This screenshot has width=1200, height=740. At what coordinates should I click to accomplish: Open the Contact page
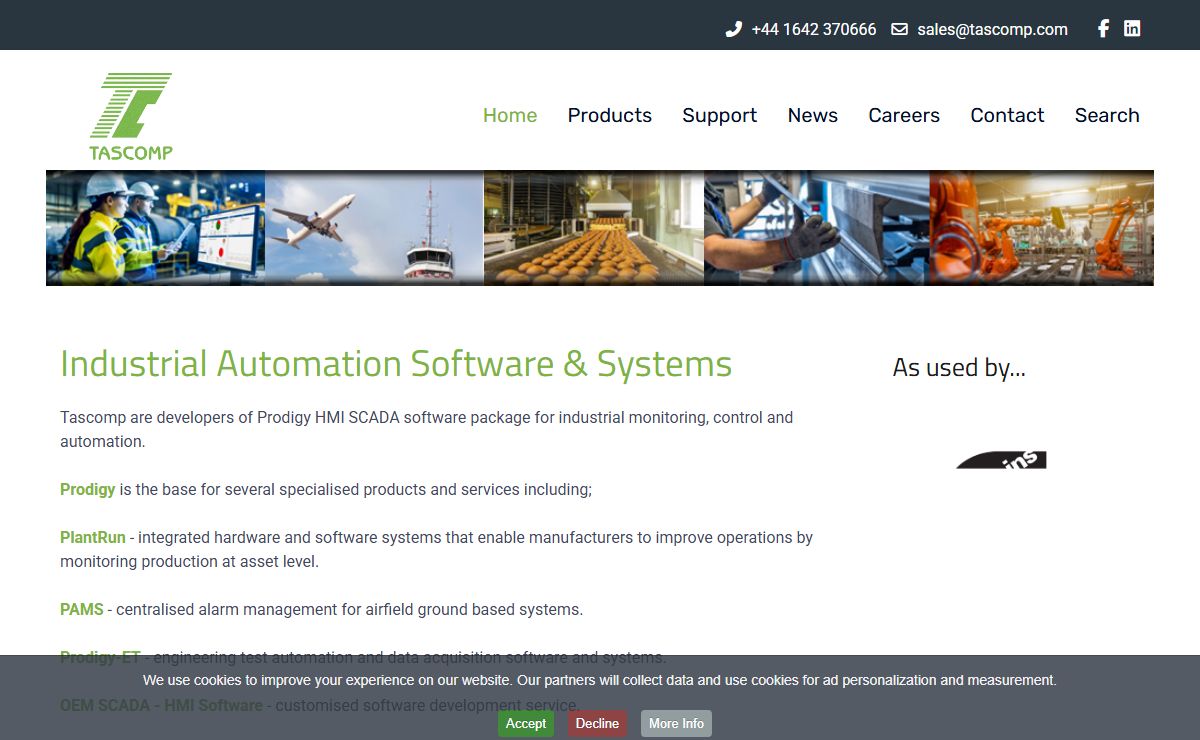[x=1007, y=115]
